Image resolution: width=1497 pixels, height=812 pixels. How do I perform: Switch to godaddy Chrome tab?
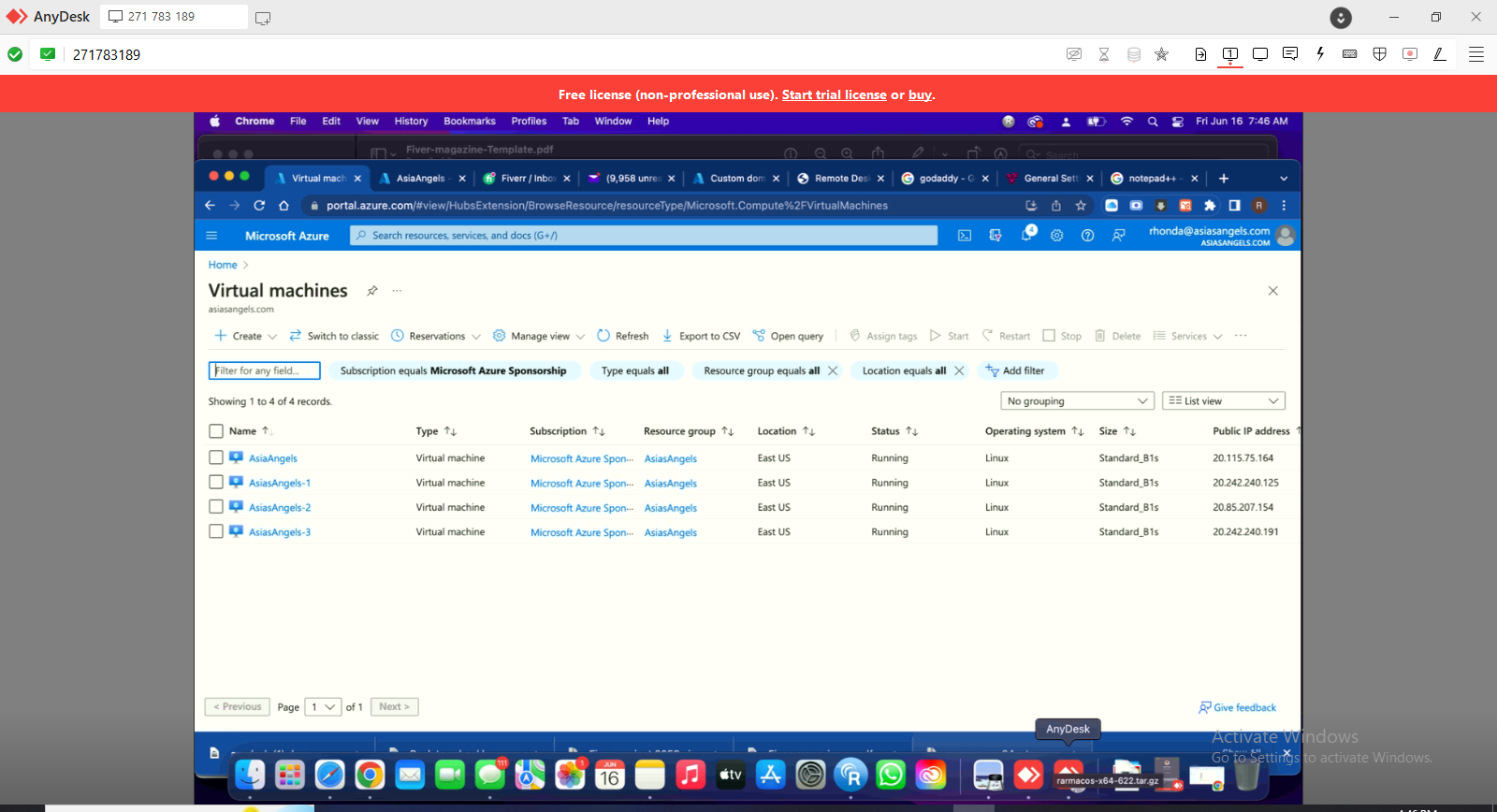point(946,179)
